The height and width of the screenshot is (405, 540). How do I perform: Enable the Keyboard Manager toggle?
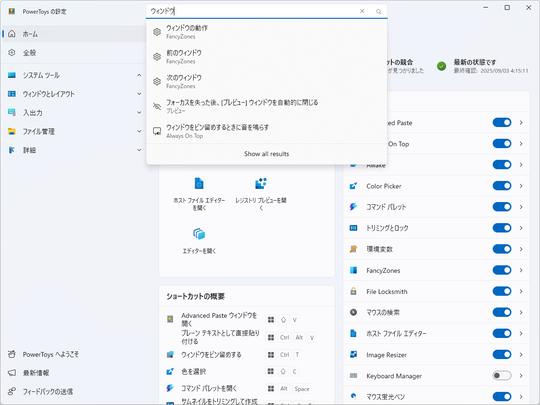(502, 375)
